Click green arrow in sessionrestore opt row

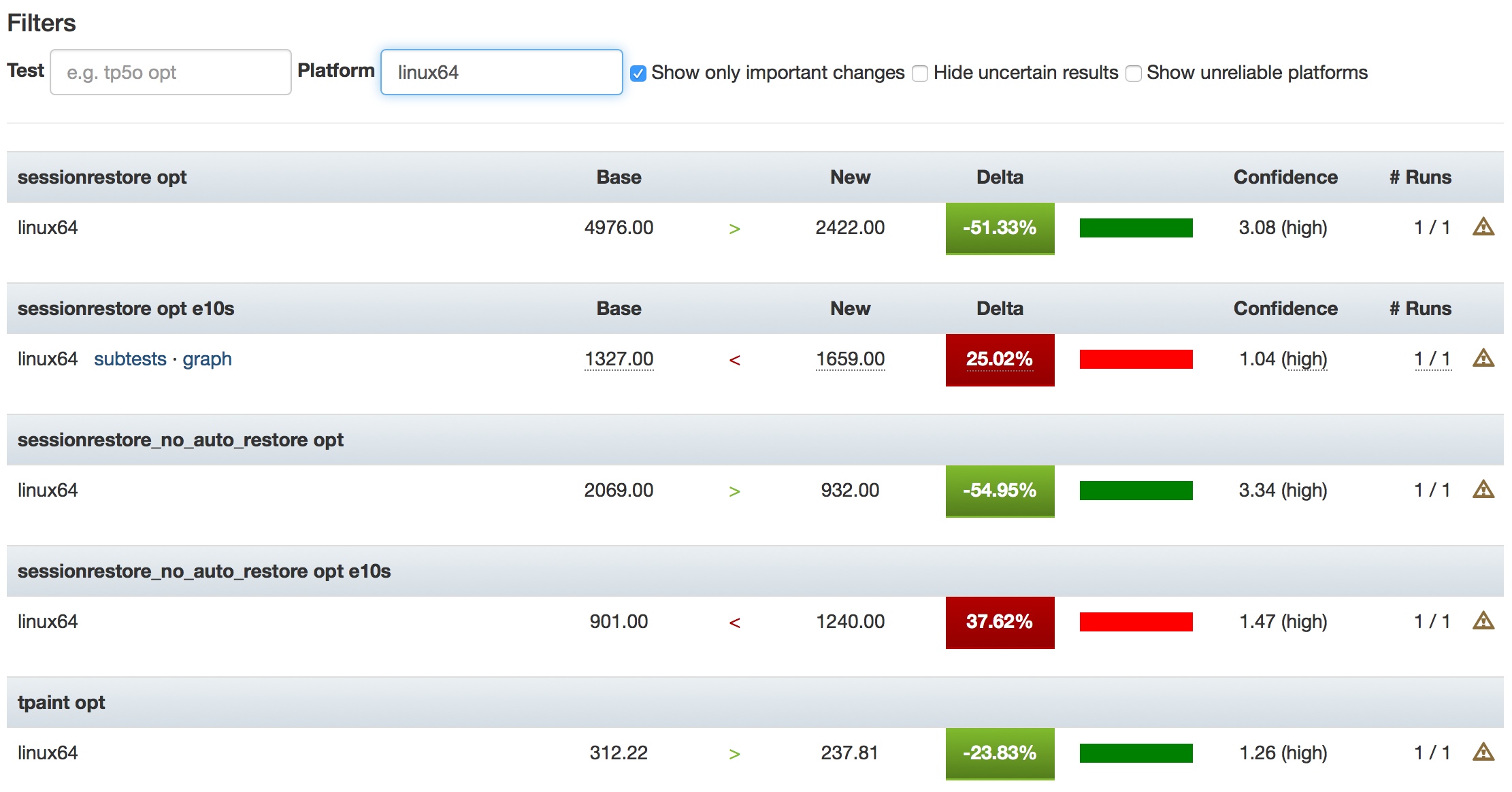[734, 229]
